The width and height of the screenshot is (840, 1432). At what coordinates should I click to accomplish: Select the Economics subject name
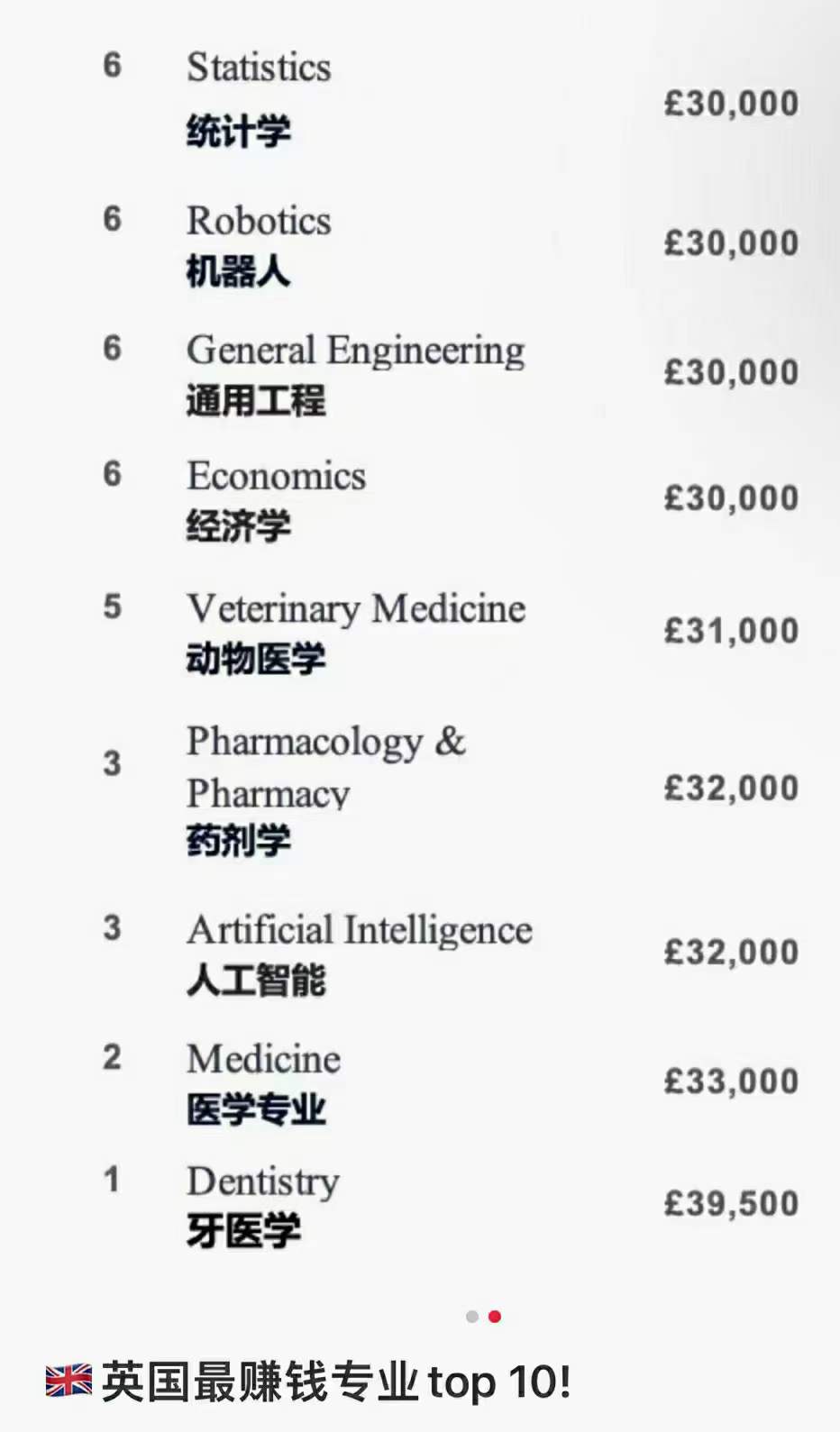pyautogui.click(x=276, y=476)
